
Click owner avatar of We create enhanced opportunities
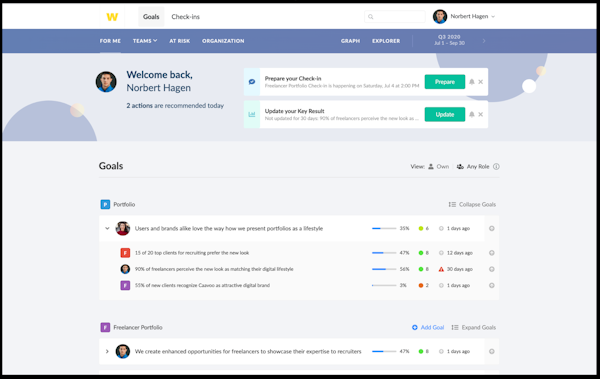coord(123,351)
